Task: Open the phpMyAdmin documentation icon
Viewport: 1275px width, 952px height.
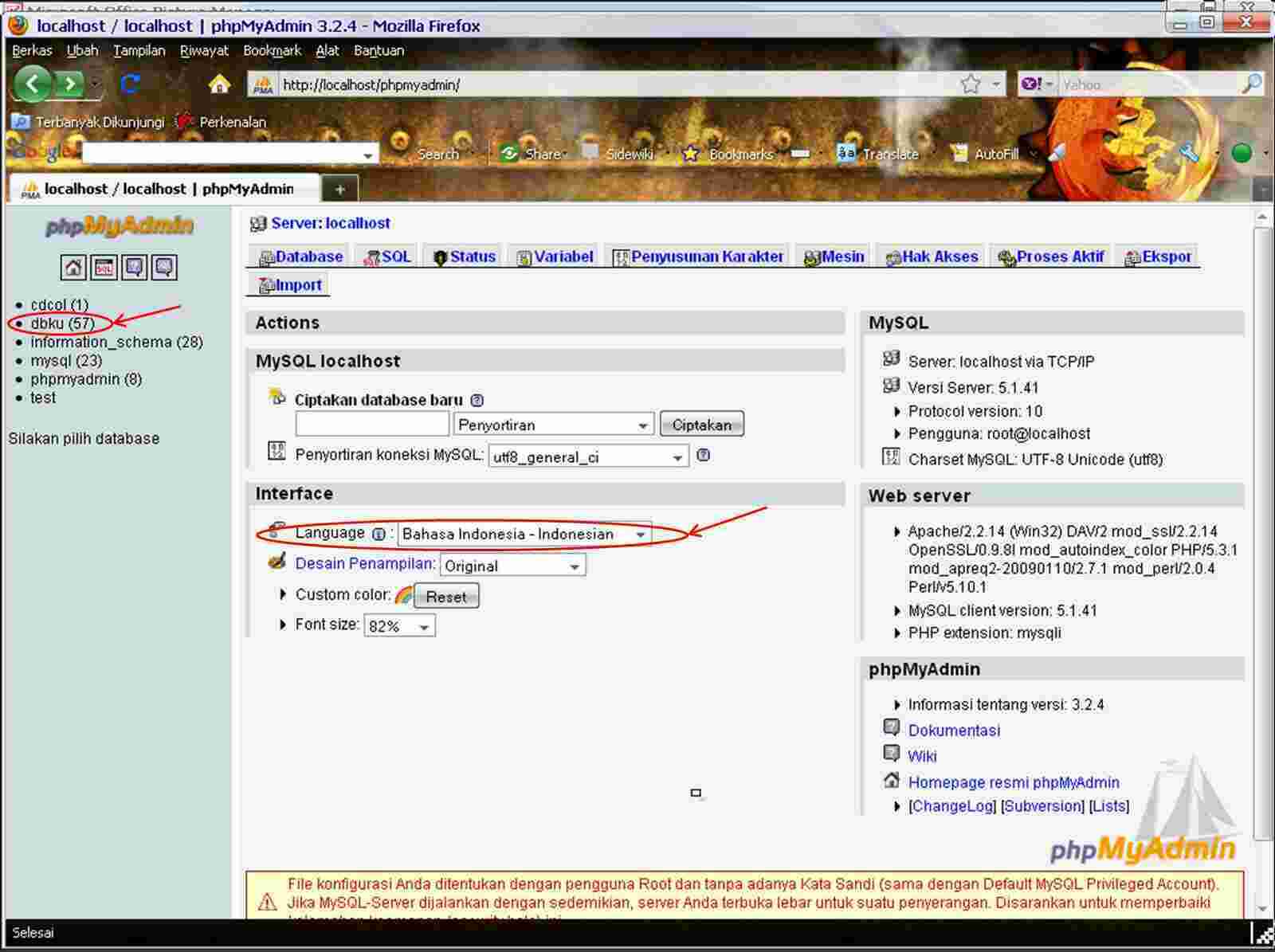Action: [134, 268]
